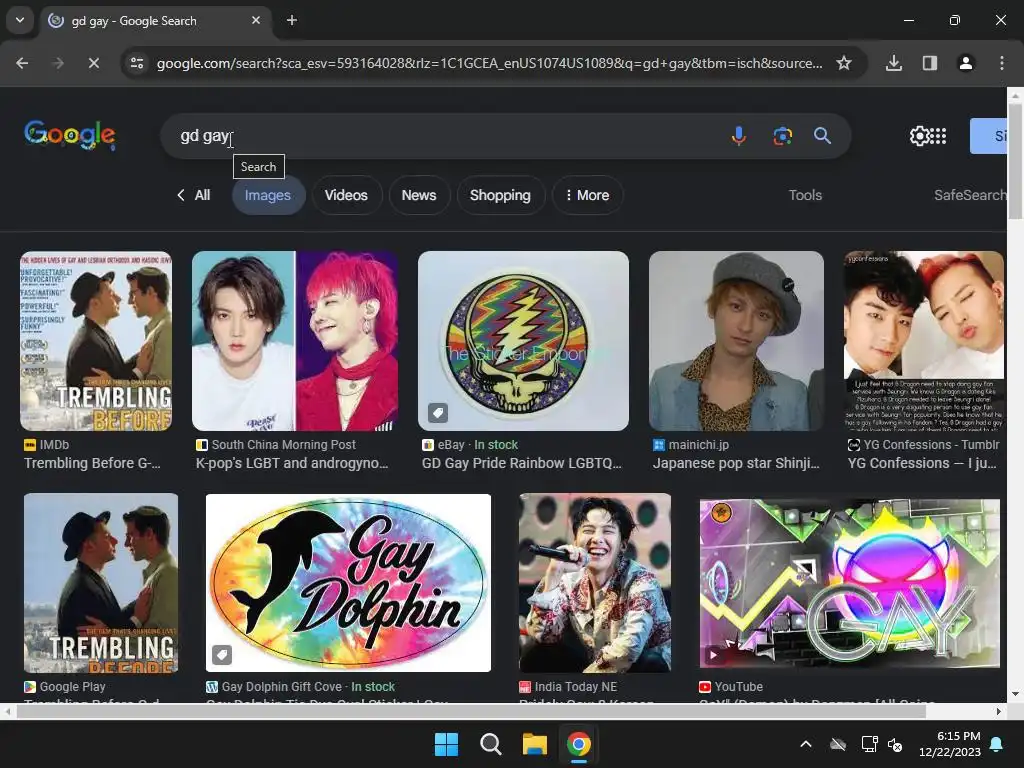
Task: Open YouTube GAY video thumbnail
Action: pyautogui.click(x=849, y=583)
